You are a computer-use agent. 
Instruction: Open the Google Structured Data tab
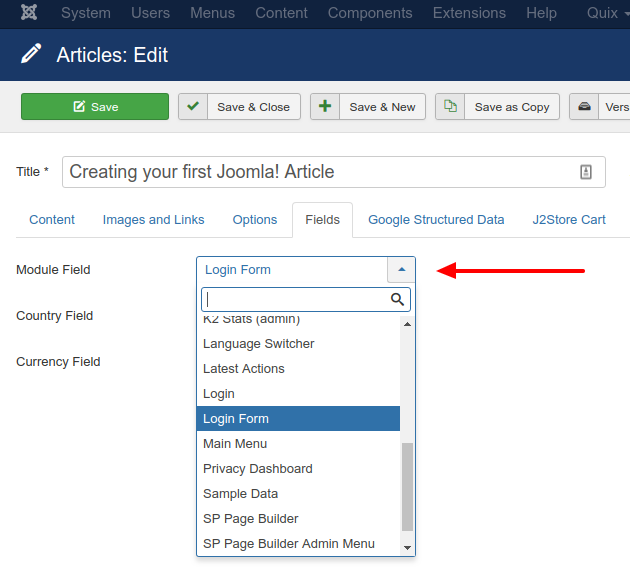pyautogui.click(x=436, y=220)
